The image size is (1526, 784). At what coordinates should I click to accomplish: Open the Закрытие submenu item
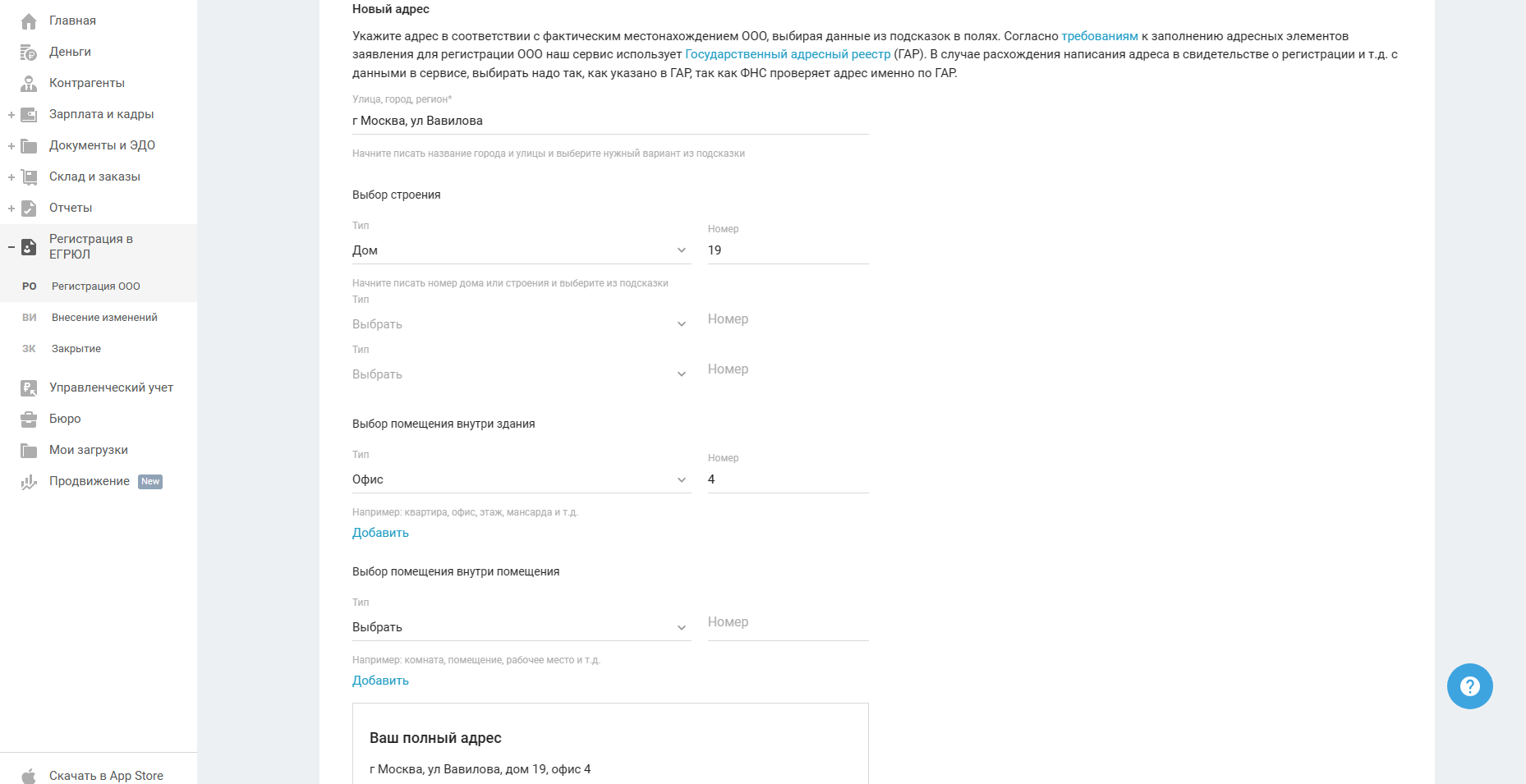coord(76,349)
